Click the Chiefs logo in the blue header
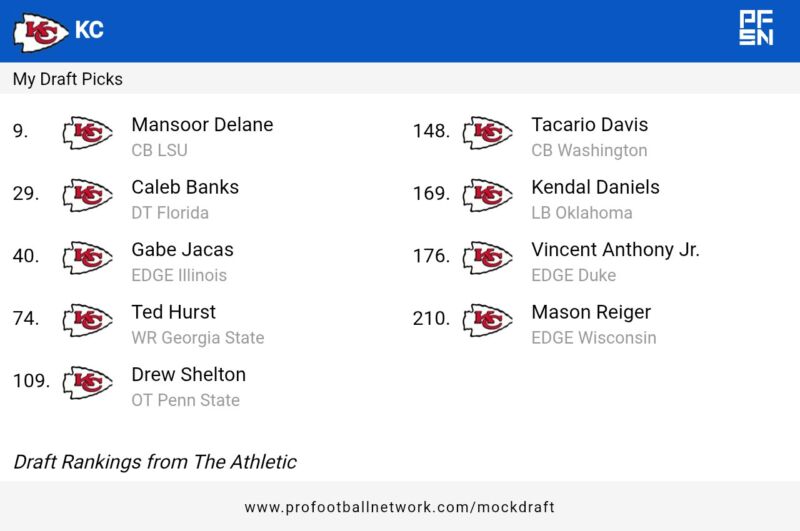The height and width of the screenshot is (531, 800). (41, 31)
